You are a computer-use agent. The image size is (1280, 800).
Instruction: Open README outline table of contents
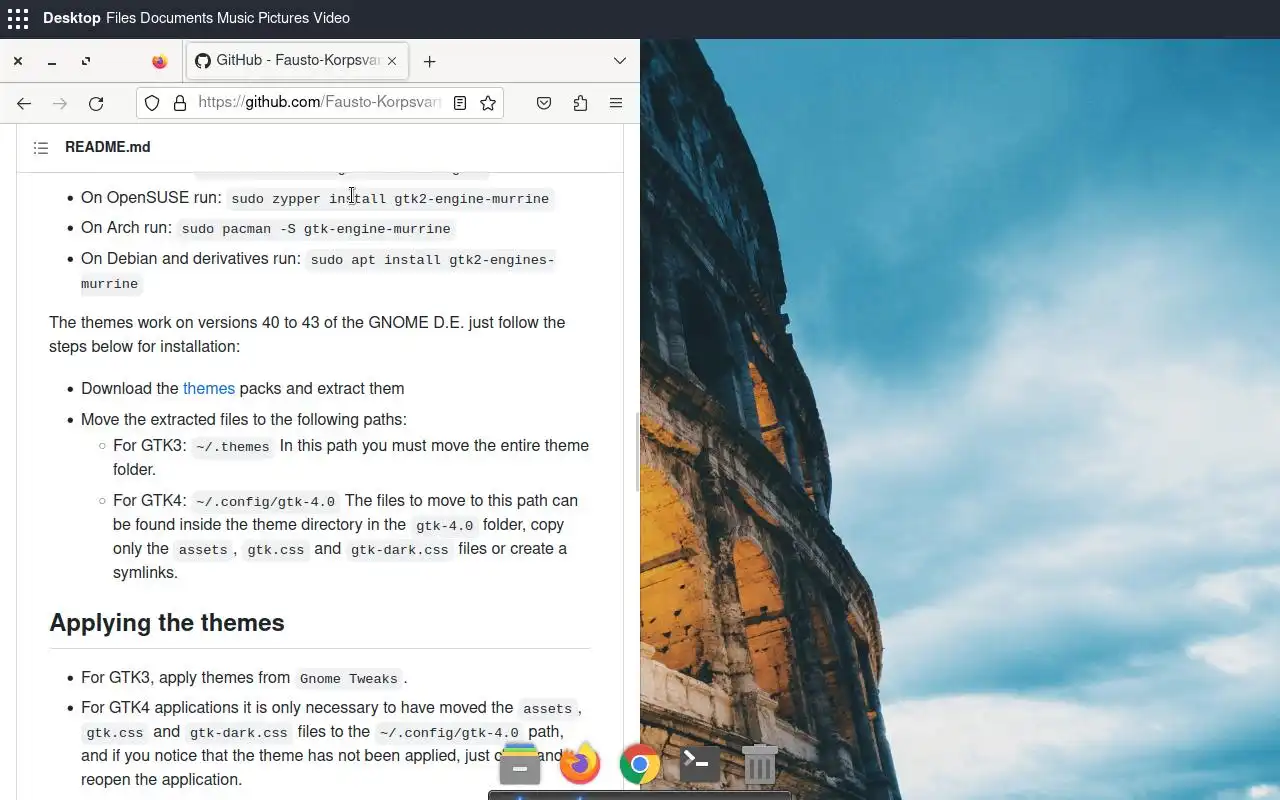pos(41,148)
